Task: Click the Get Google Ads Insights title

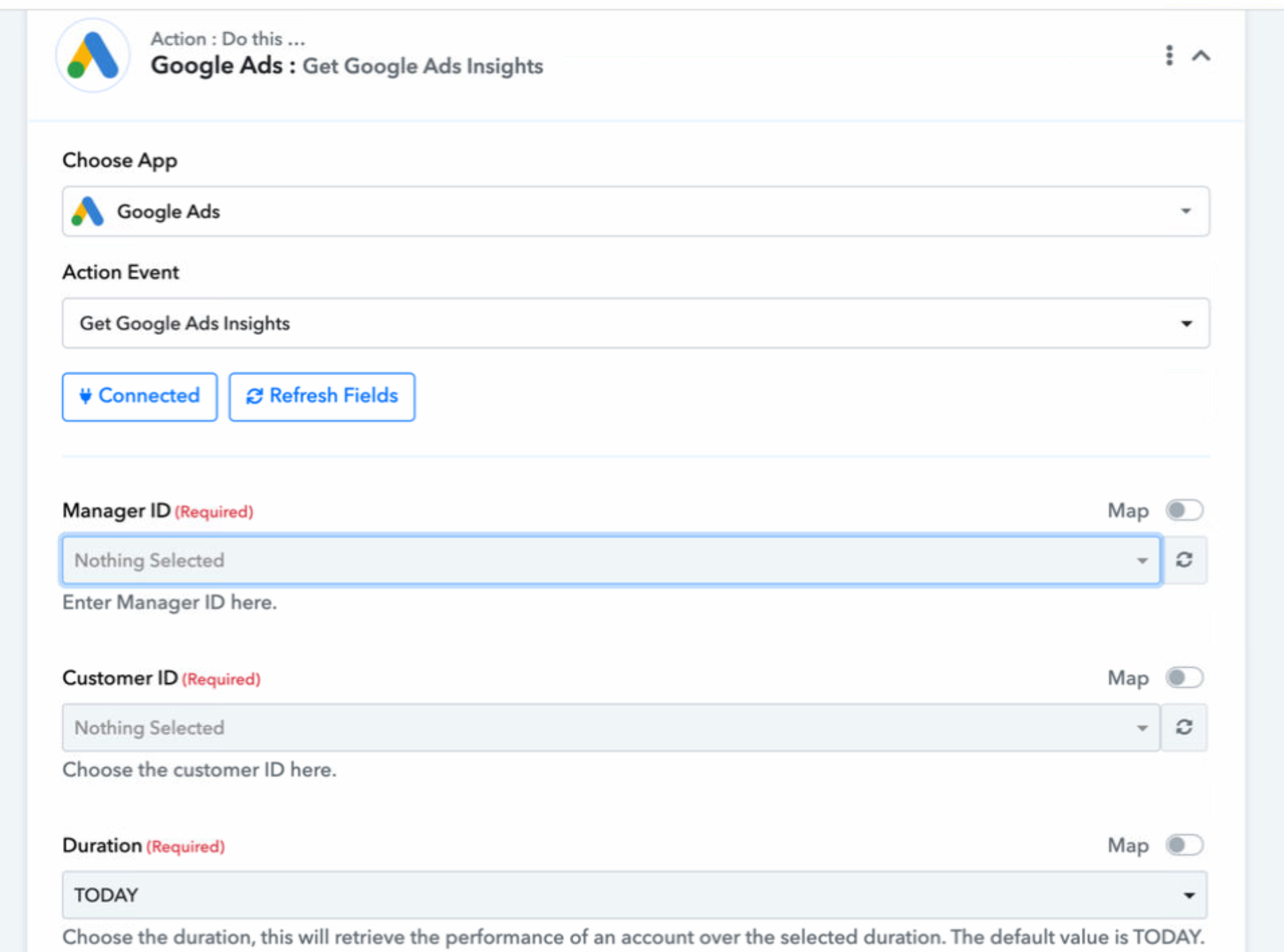Action: pos(423,66)
